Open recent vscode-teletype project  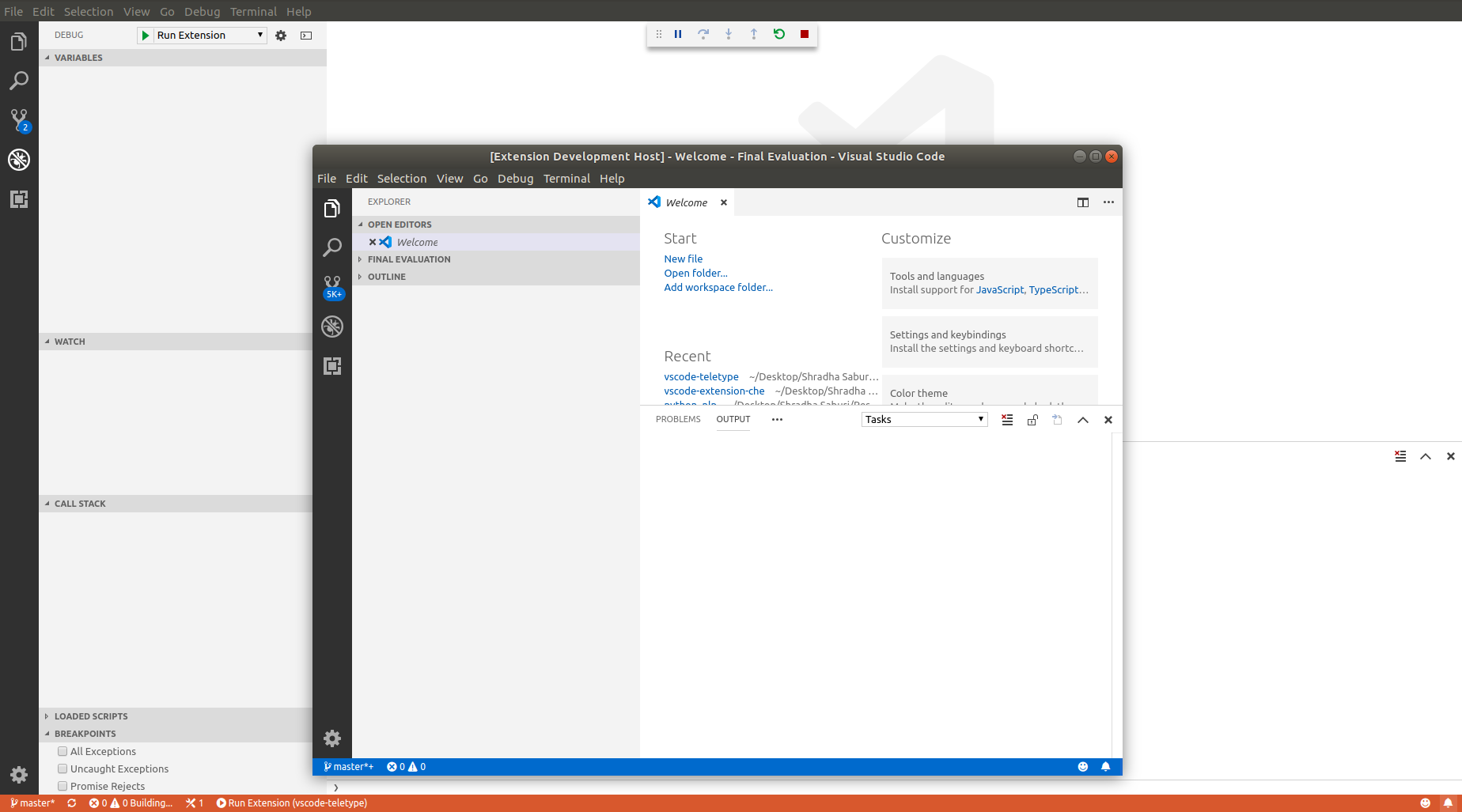[x=701, y=377]
